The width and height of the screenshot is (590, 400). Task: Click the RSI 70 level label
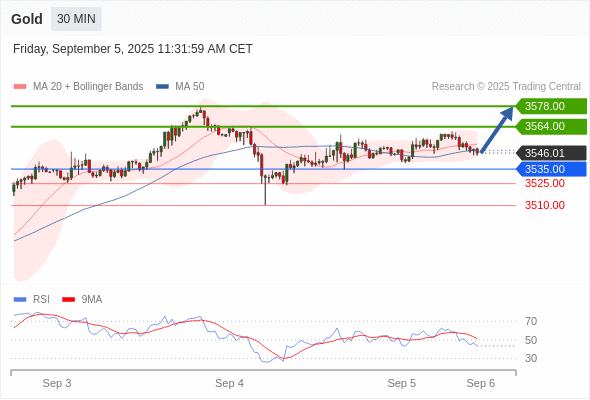point(531,321)
